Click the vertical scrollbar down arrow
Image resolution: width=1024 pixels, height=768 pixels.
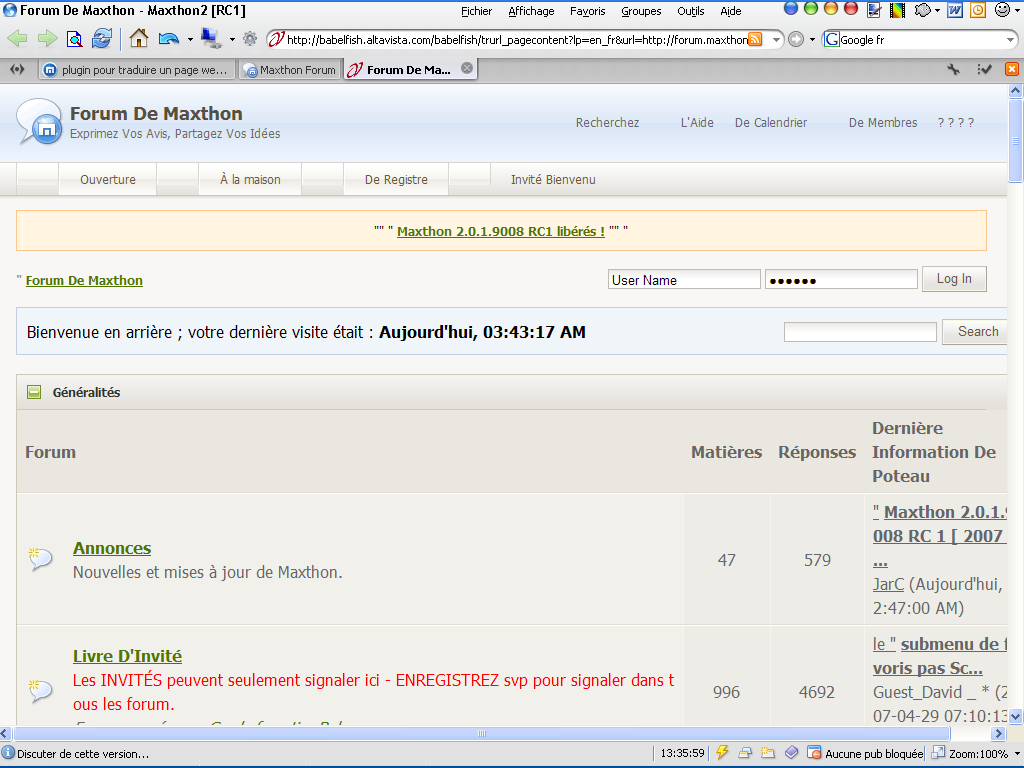[x=1016, y=717]
